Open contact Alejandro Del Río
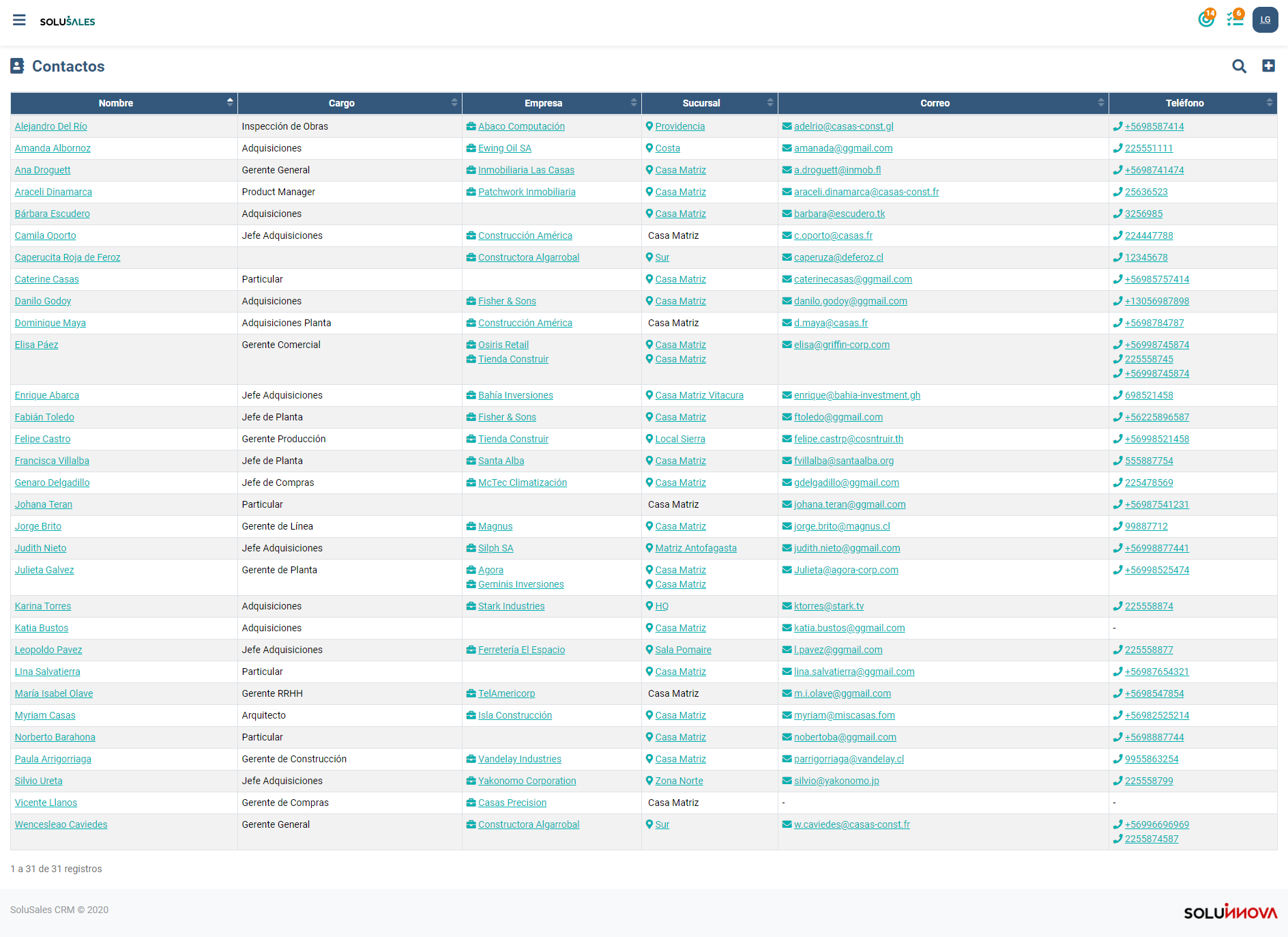1288x937 pixels. coord(51,126)
